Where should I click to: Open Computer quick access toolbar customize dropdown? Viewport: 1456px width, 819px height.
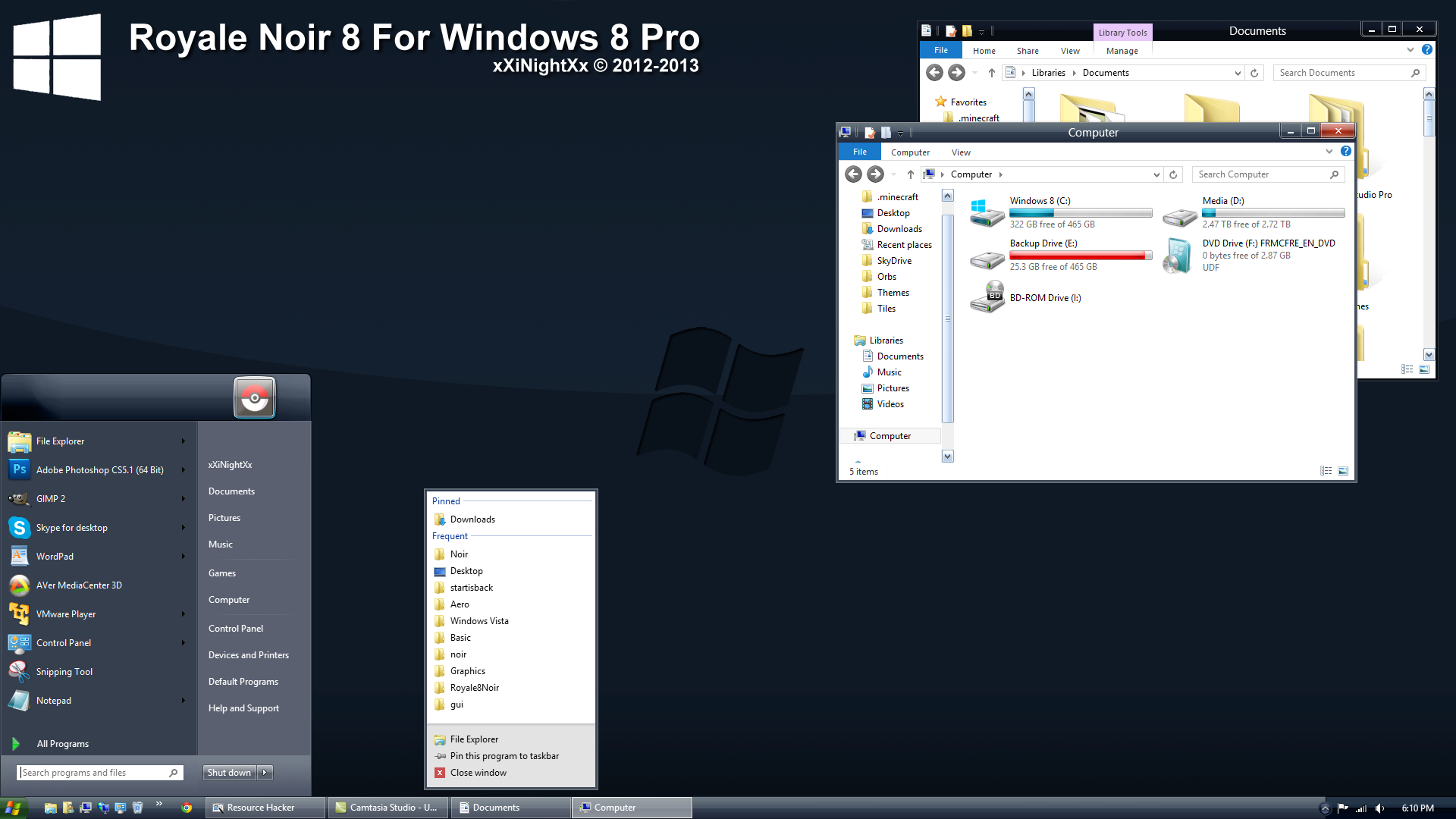click(x=900, y=133)
